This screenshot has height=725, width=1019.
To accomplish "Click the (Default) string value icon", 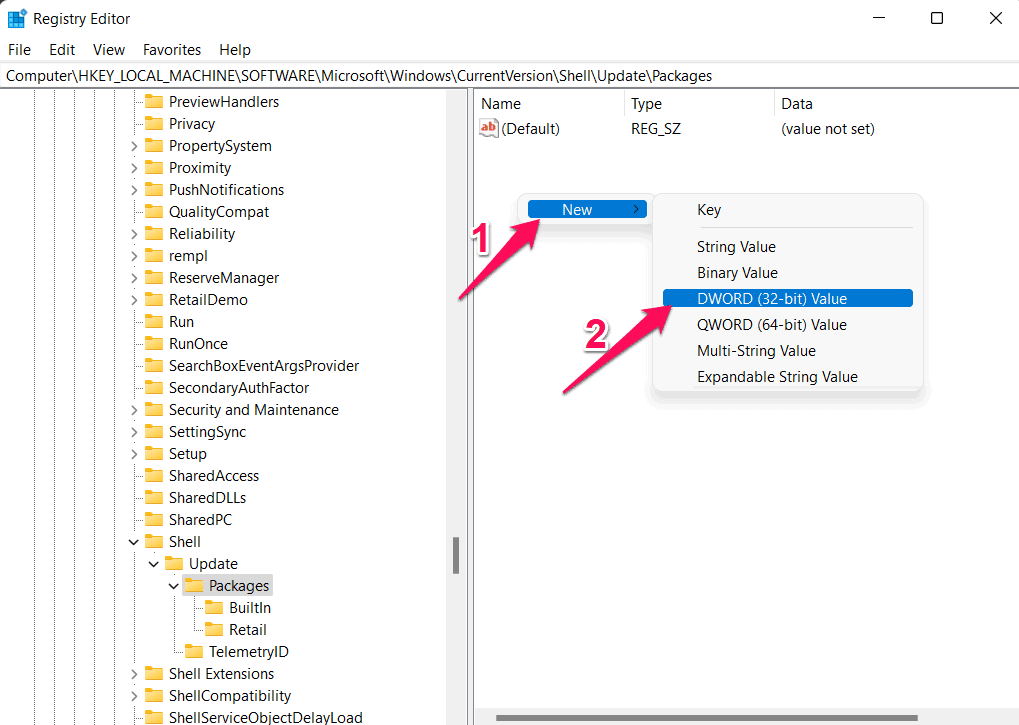I will pos(489,128).
